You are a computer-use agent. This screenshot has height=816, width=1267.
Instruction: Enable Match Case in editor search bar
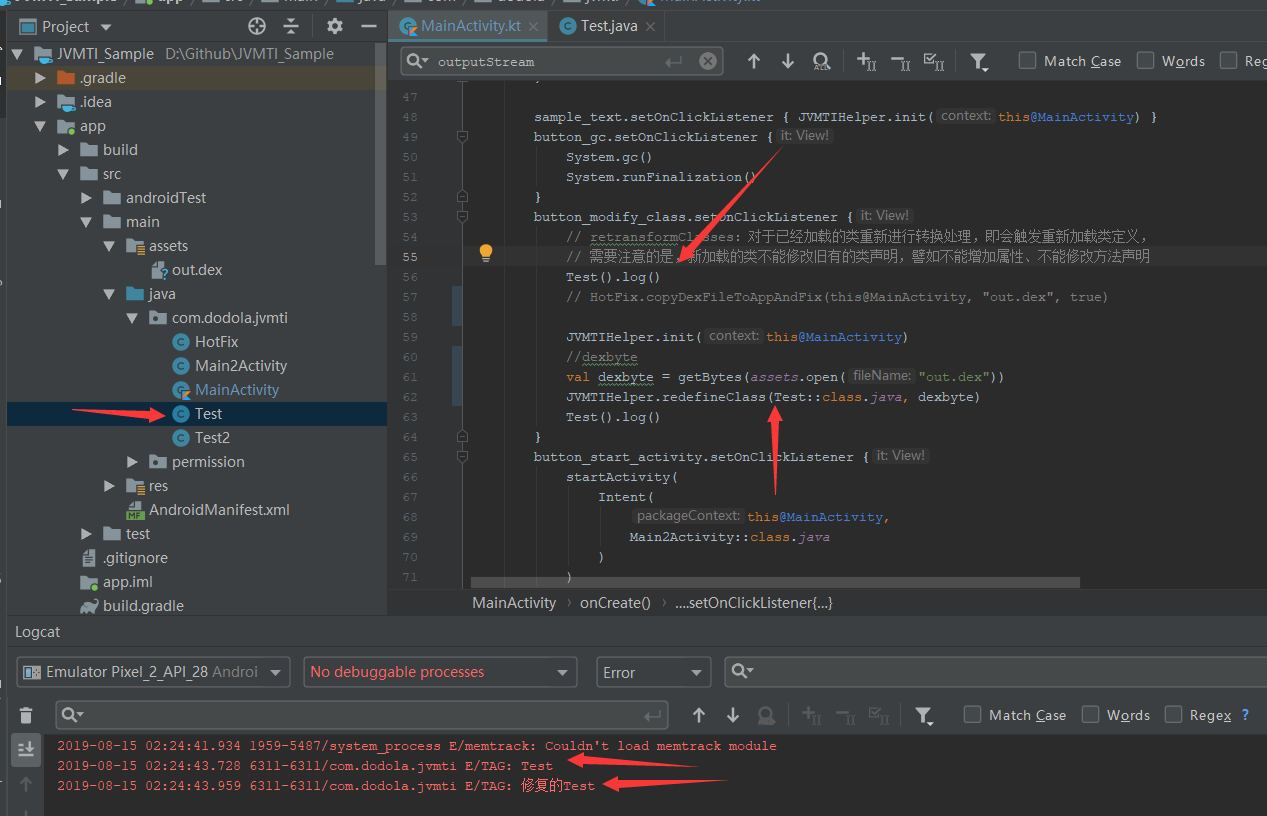1027,61
